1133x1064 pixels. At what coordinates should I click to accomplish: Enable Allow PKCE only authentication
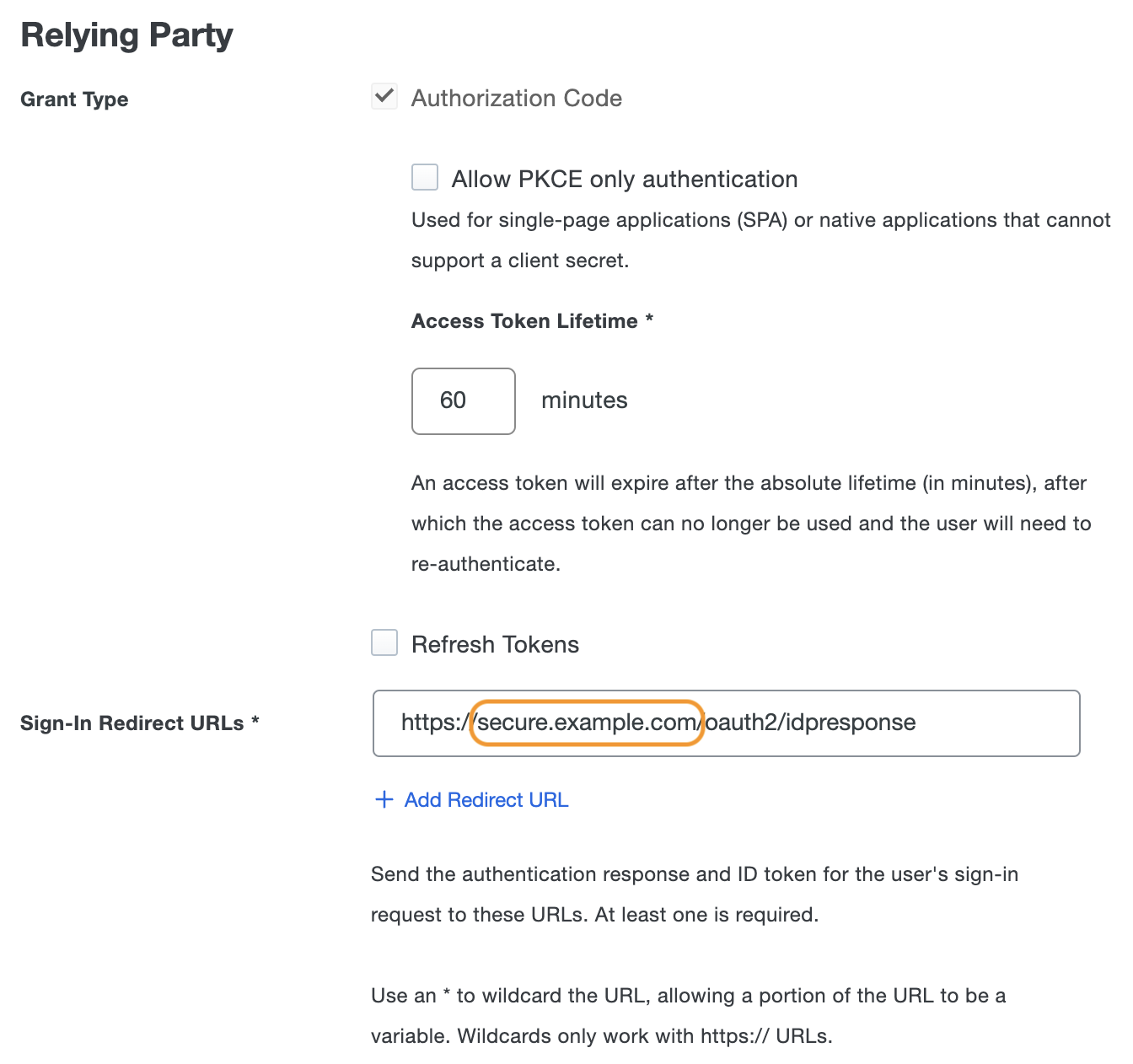coord(425,177)
